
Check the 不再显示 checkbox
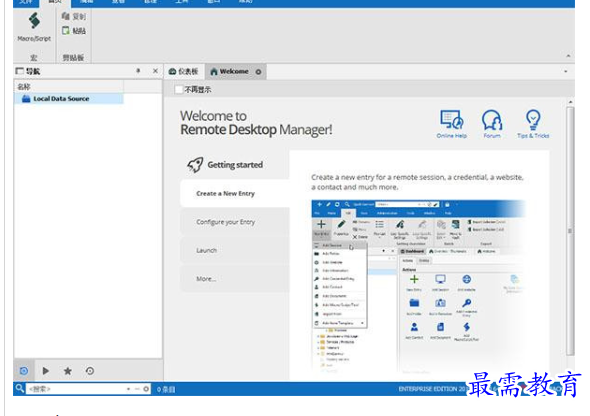179,90
